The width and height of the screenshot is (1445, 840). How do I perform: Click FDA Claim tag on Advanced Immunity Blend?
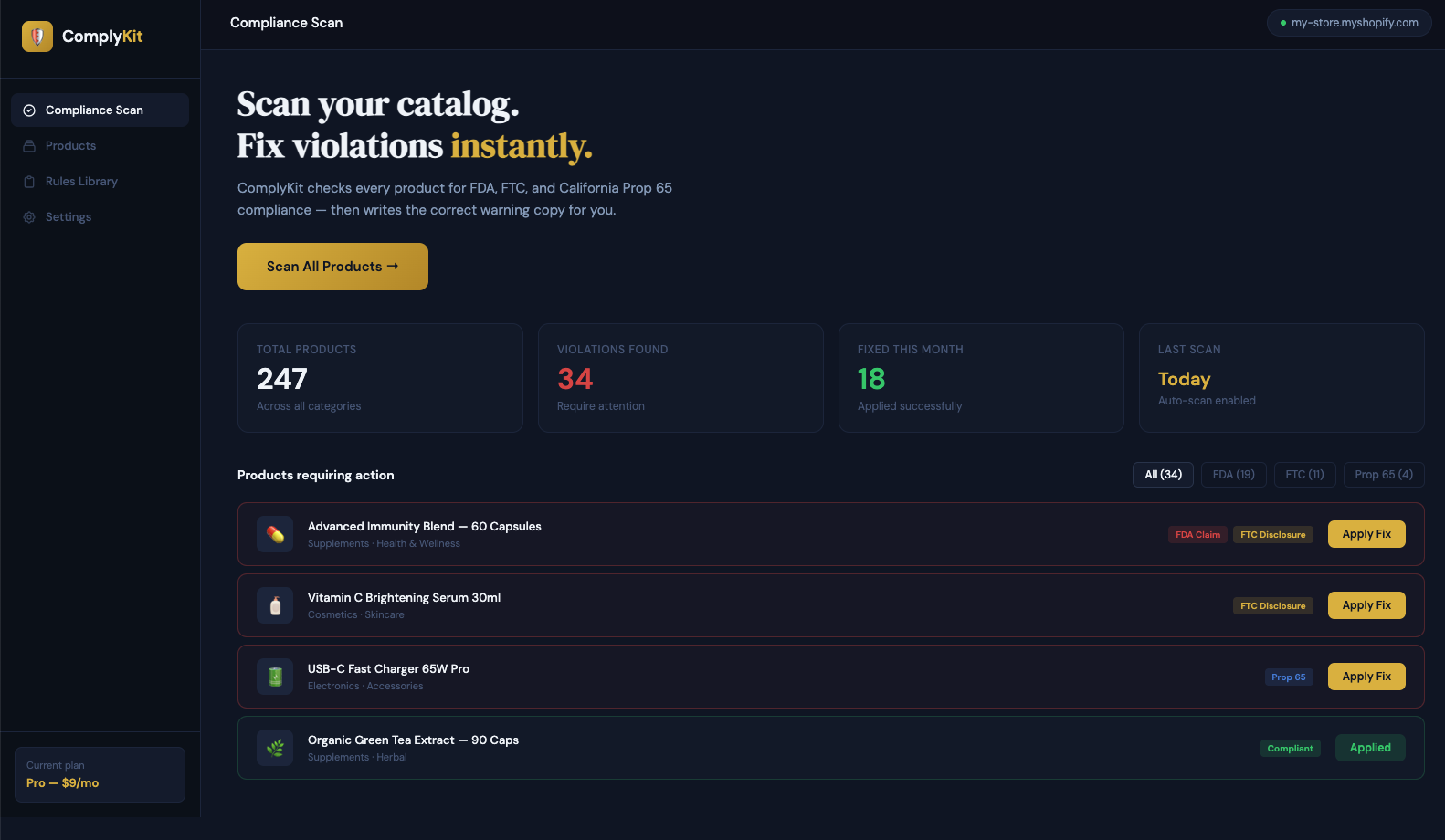[x=1197, y=535]
